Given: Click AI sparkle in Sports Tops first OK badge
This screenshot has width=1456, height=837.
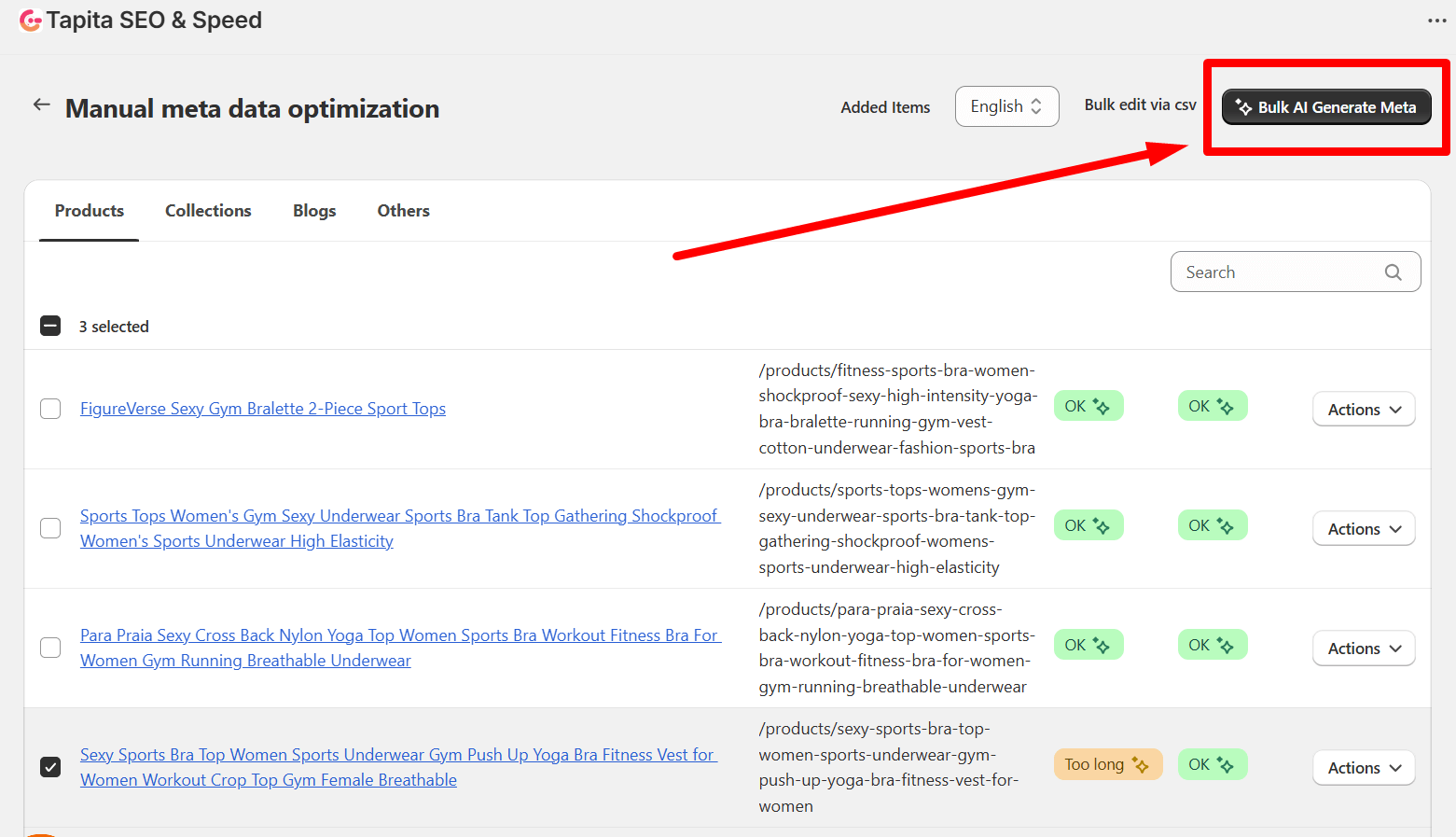Looking at the screenshot, I should [1102, 526].
